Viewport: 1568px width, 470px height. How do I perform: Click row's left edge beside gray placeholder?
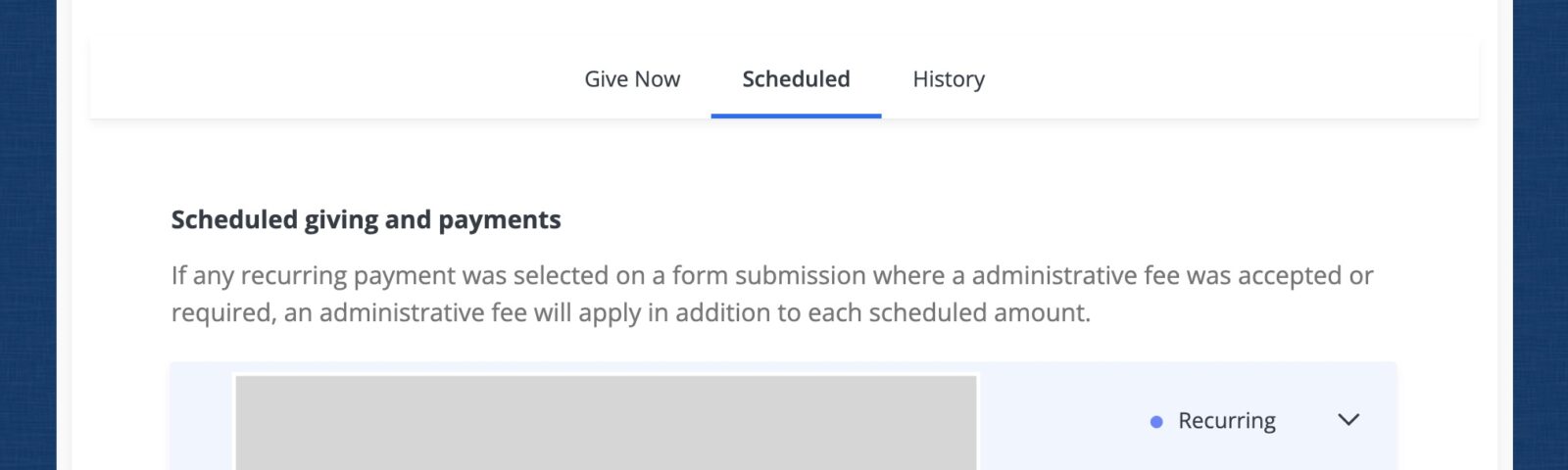click(202, 422)
